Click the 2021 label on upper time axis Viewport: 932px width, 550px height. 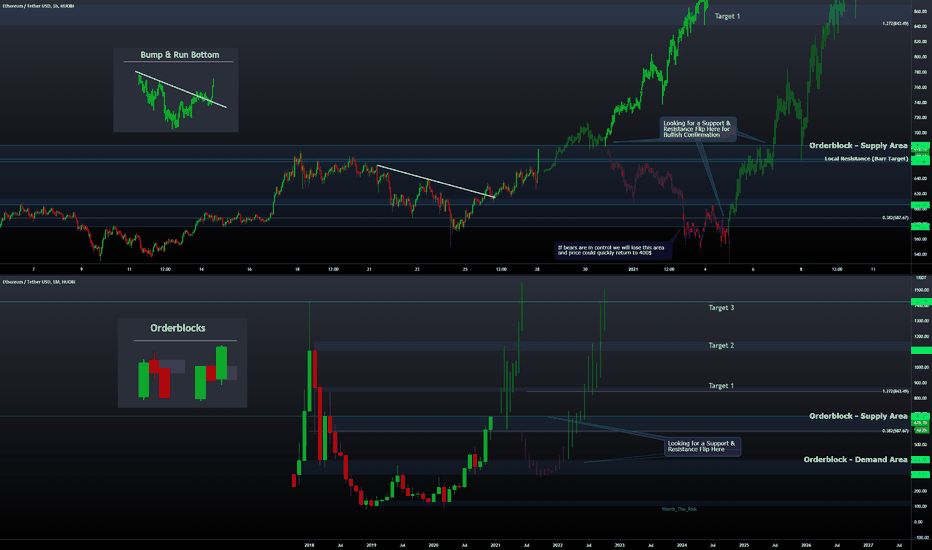[633, 269]
